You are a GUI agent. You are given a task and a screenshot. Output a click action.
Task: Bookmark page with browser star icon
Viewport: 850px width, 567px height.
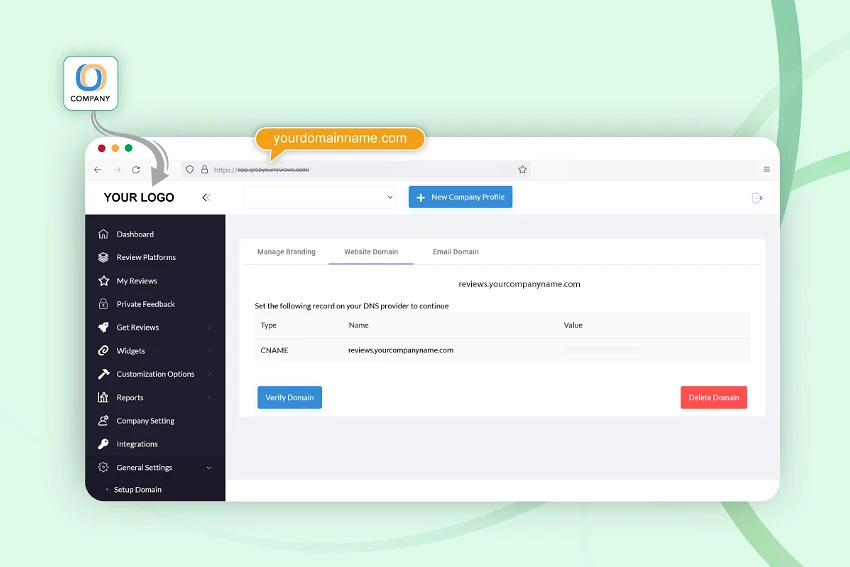click(x=522, y=170)
